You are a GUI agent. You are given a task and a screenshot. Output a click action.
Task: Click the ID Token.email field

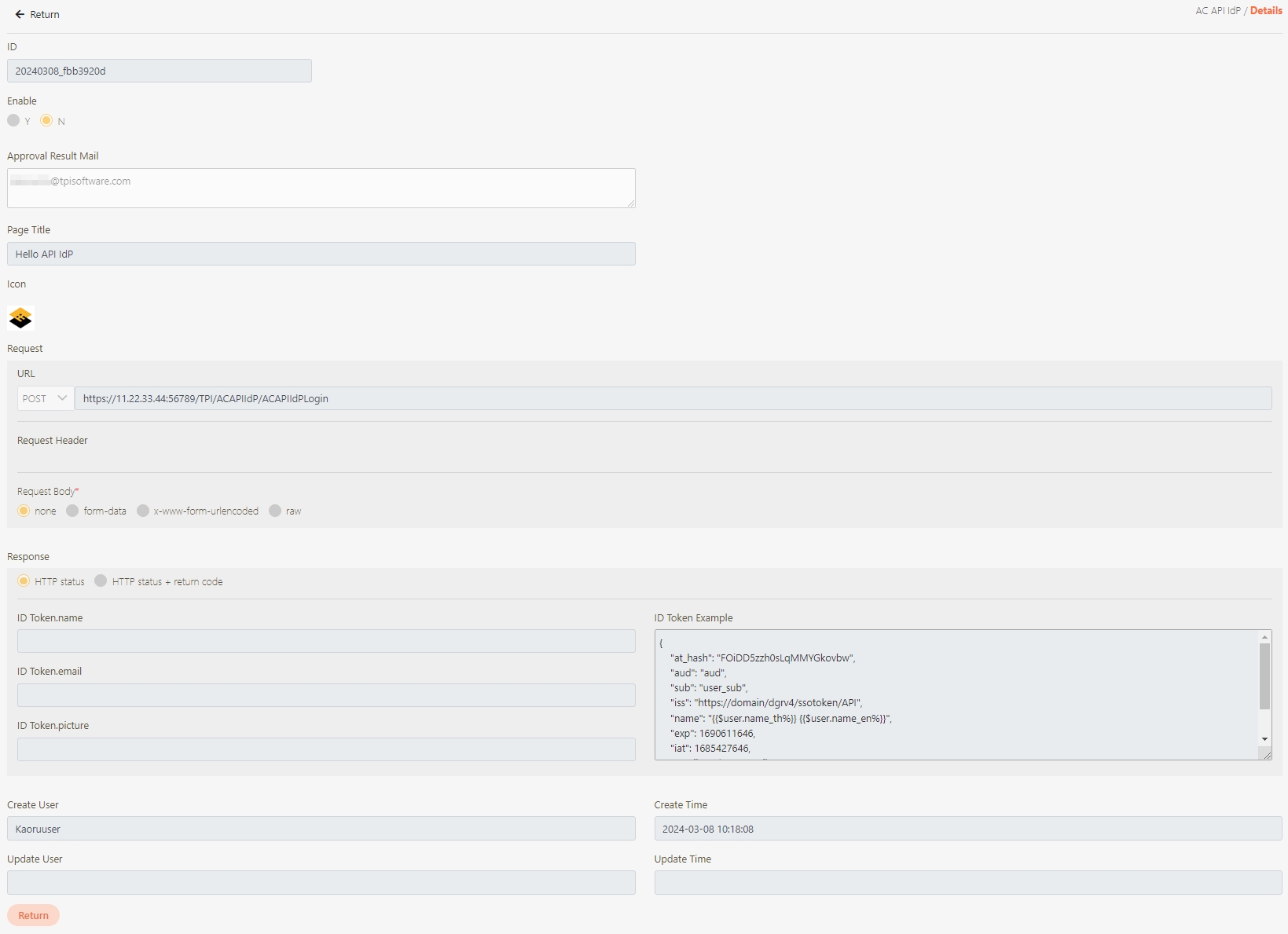326,695
